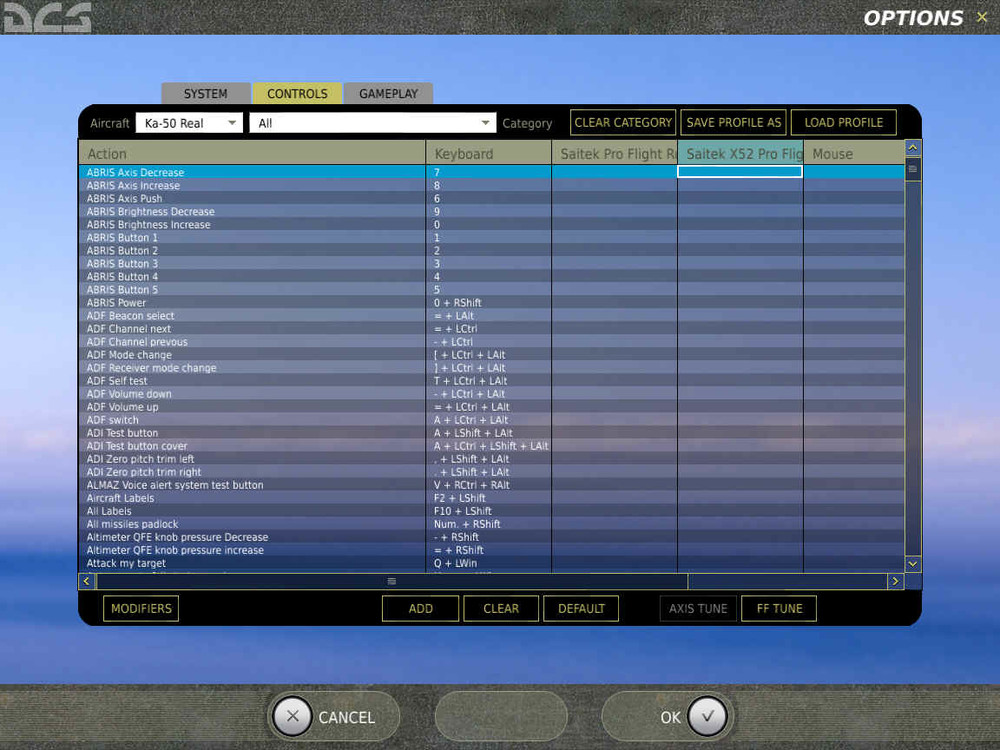
Task: Select 'ABRIS Brightness Decrease' action
Action: click(x=151, y=212)
